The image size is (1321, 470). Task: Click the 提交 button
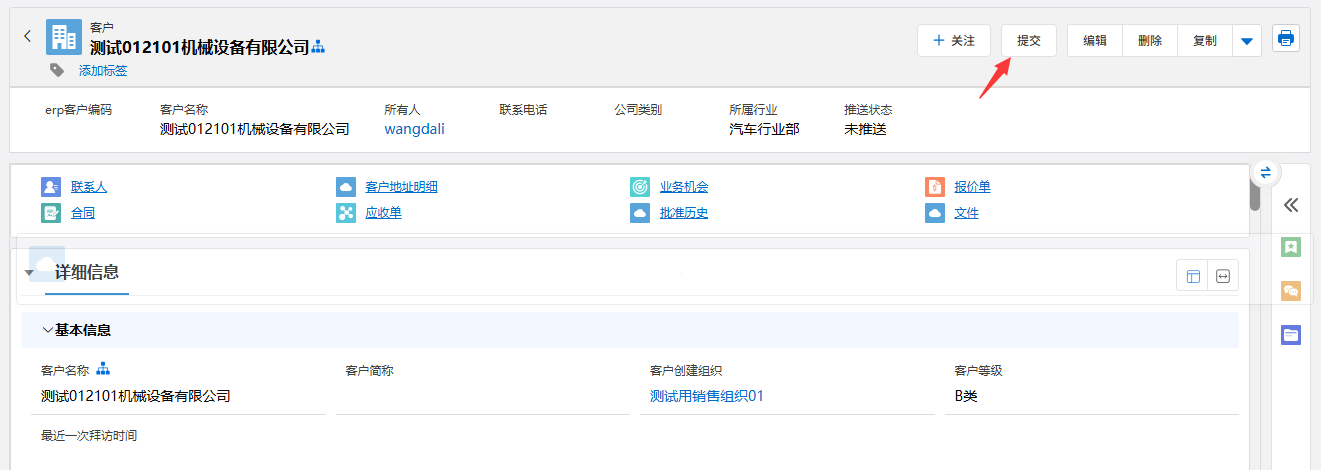1029,41
